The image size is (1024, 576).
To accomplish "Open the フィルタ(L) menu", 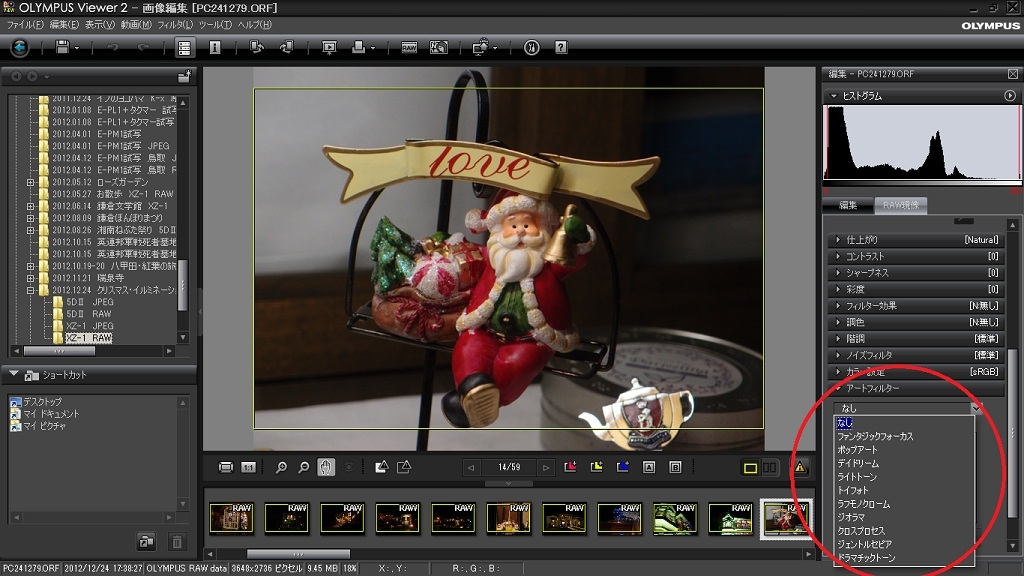I will pos(175,24).
